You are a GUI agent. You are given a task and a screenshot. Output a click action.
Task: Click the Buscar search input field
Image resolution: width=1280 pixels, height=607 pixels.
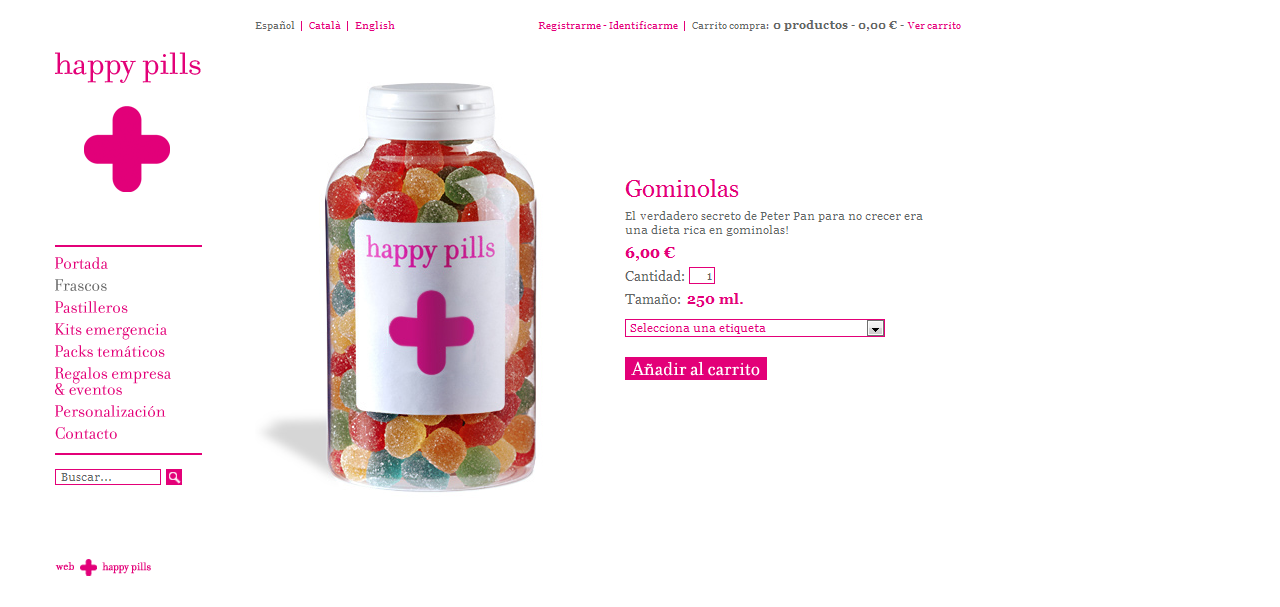[x=108, y=477]
